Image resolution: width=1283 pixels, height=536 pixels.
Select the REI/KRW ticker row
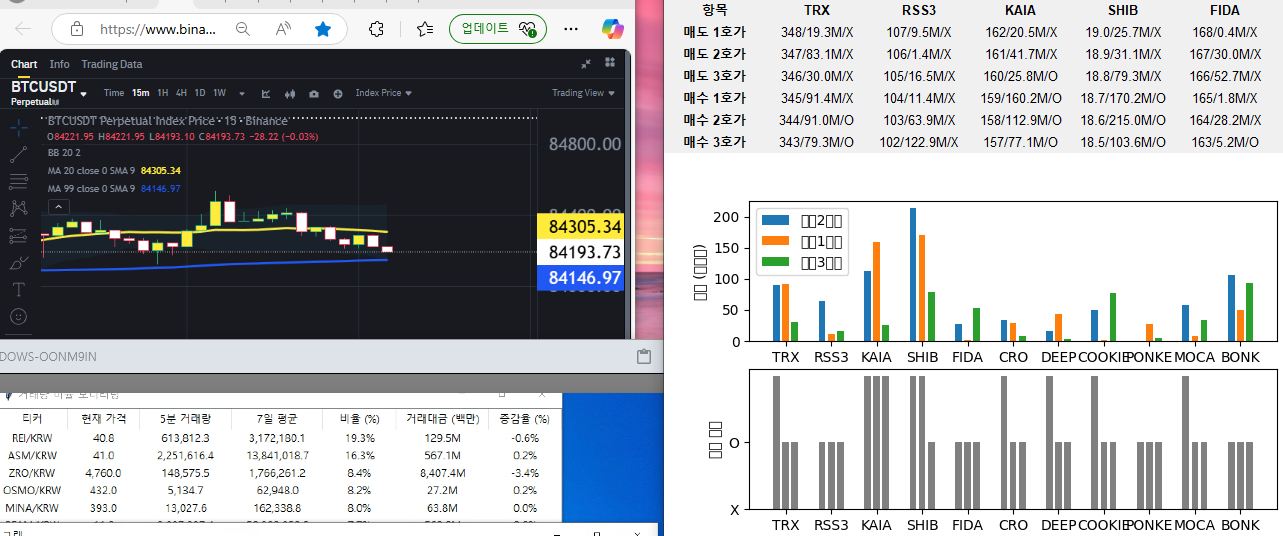(x=281, y=438)
